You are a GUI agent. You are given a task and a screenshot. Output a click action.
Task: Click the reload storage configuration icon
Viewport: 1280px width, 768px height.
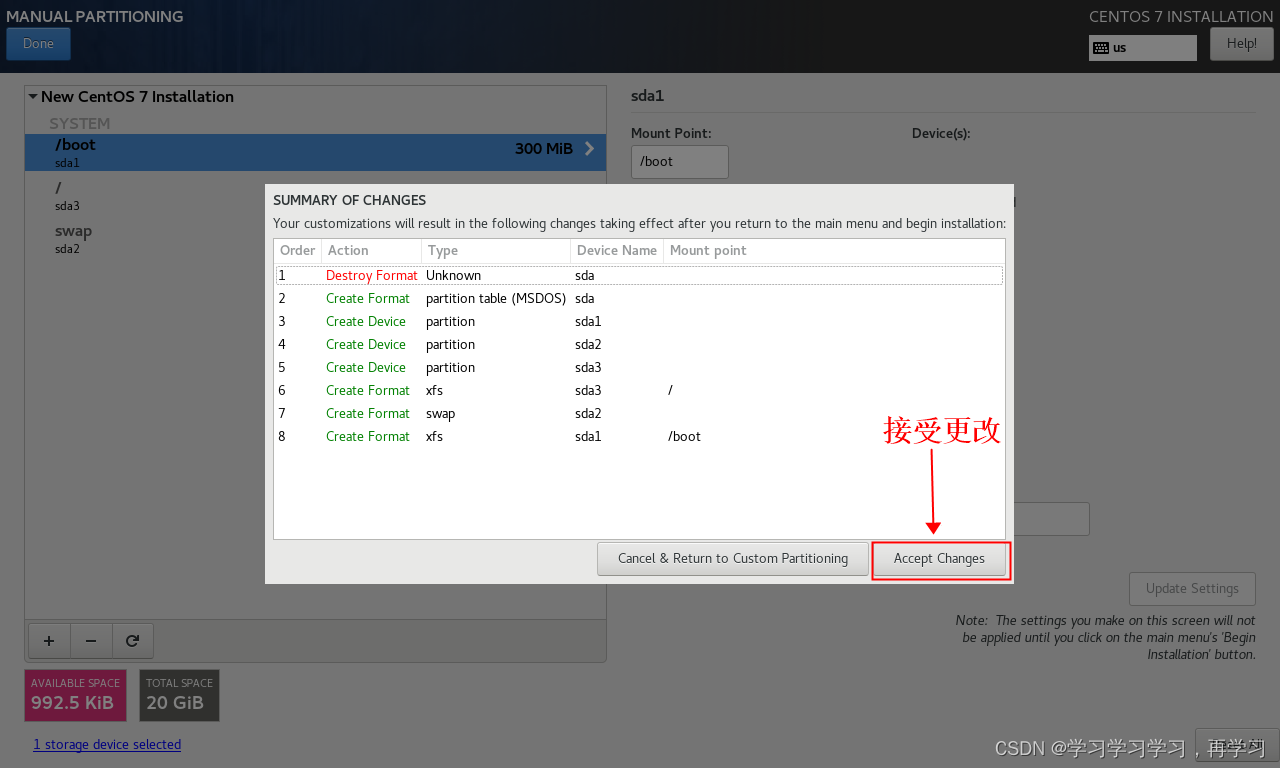click(x=132, y=641)
